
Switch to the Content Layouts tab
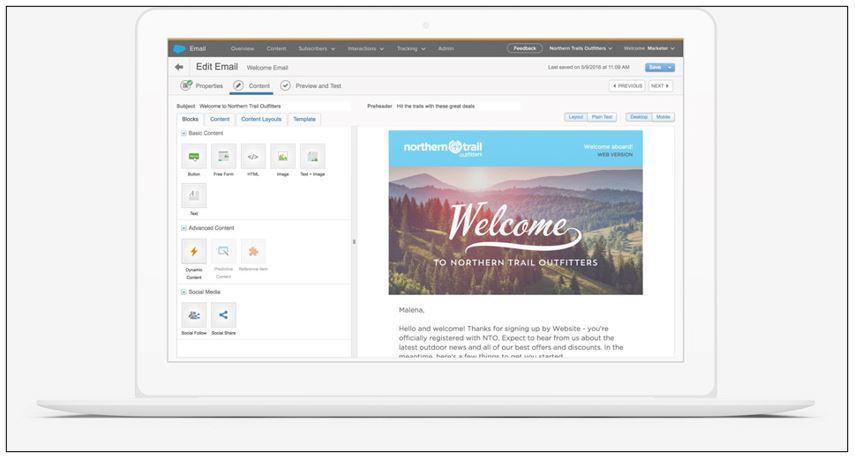(x=261, y=119)
